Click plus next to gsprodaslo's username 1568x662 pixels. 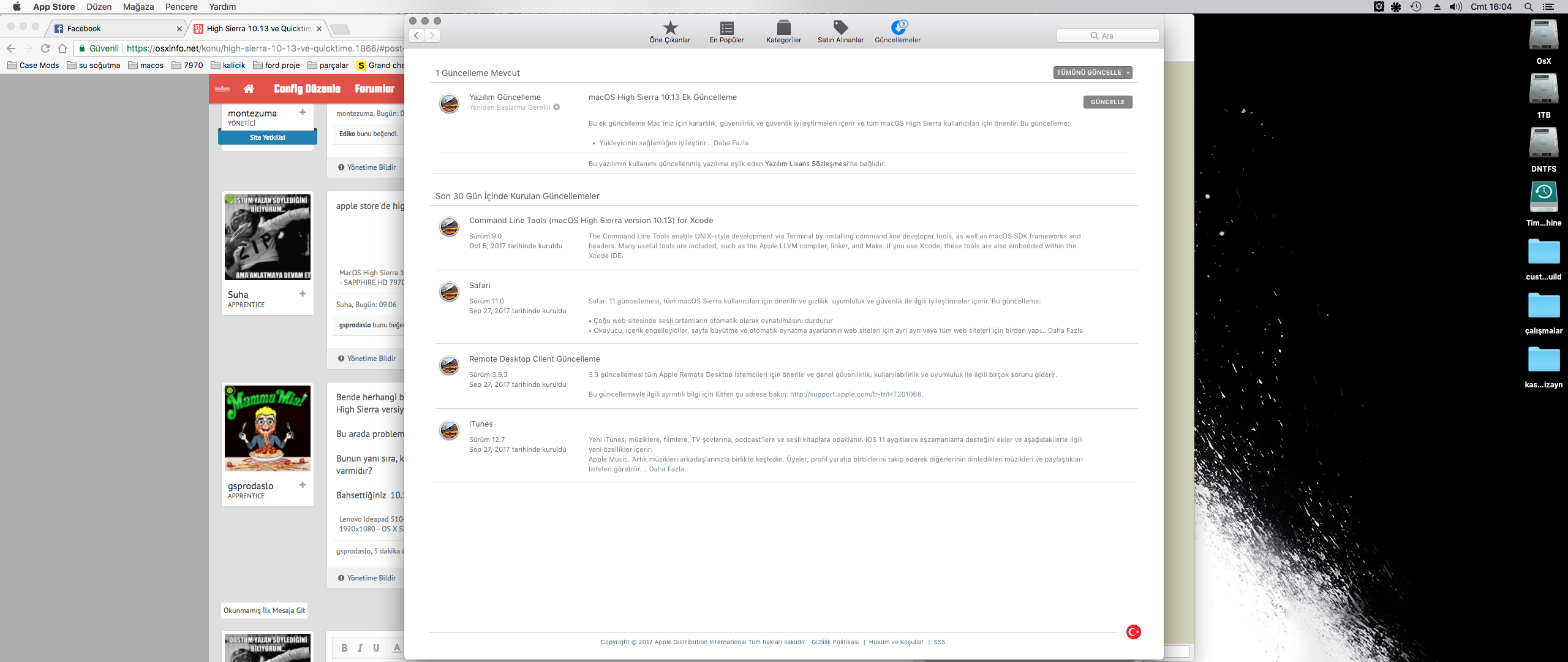303,485
